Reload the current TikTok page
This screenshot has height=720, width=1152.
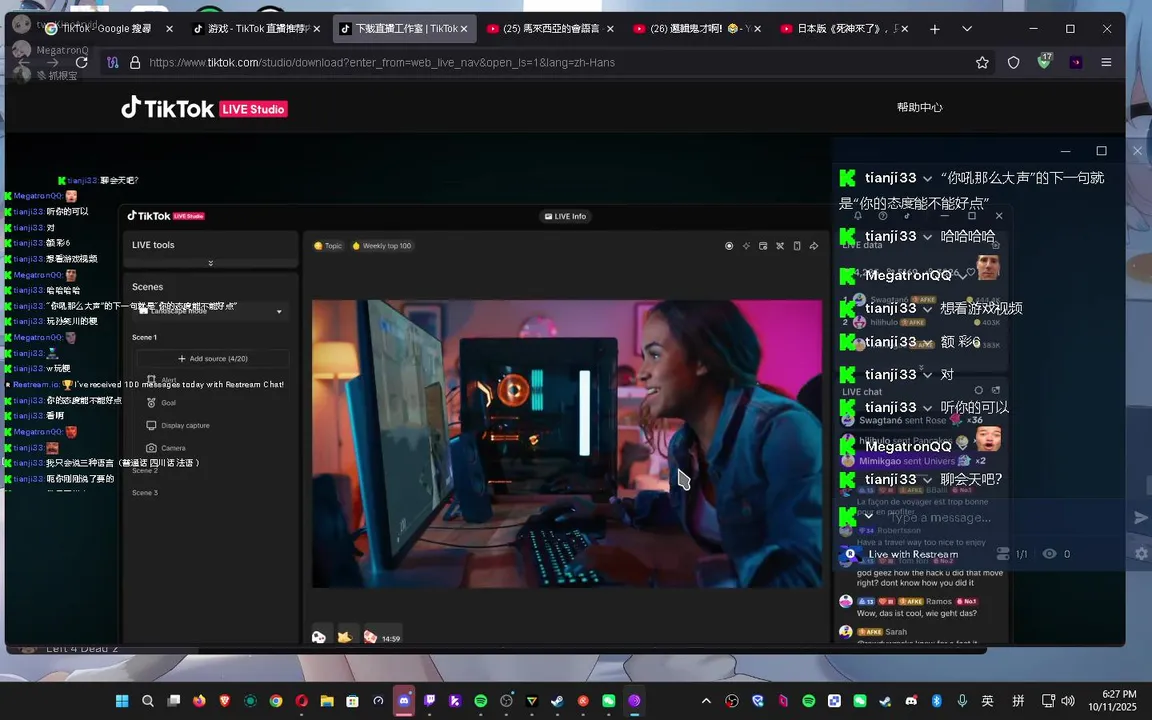(x=82, y=62)
